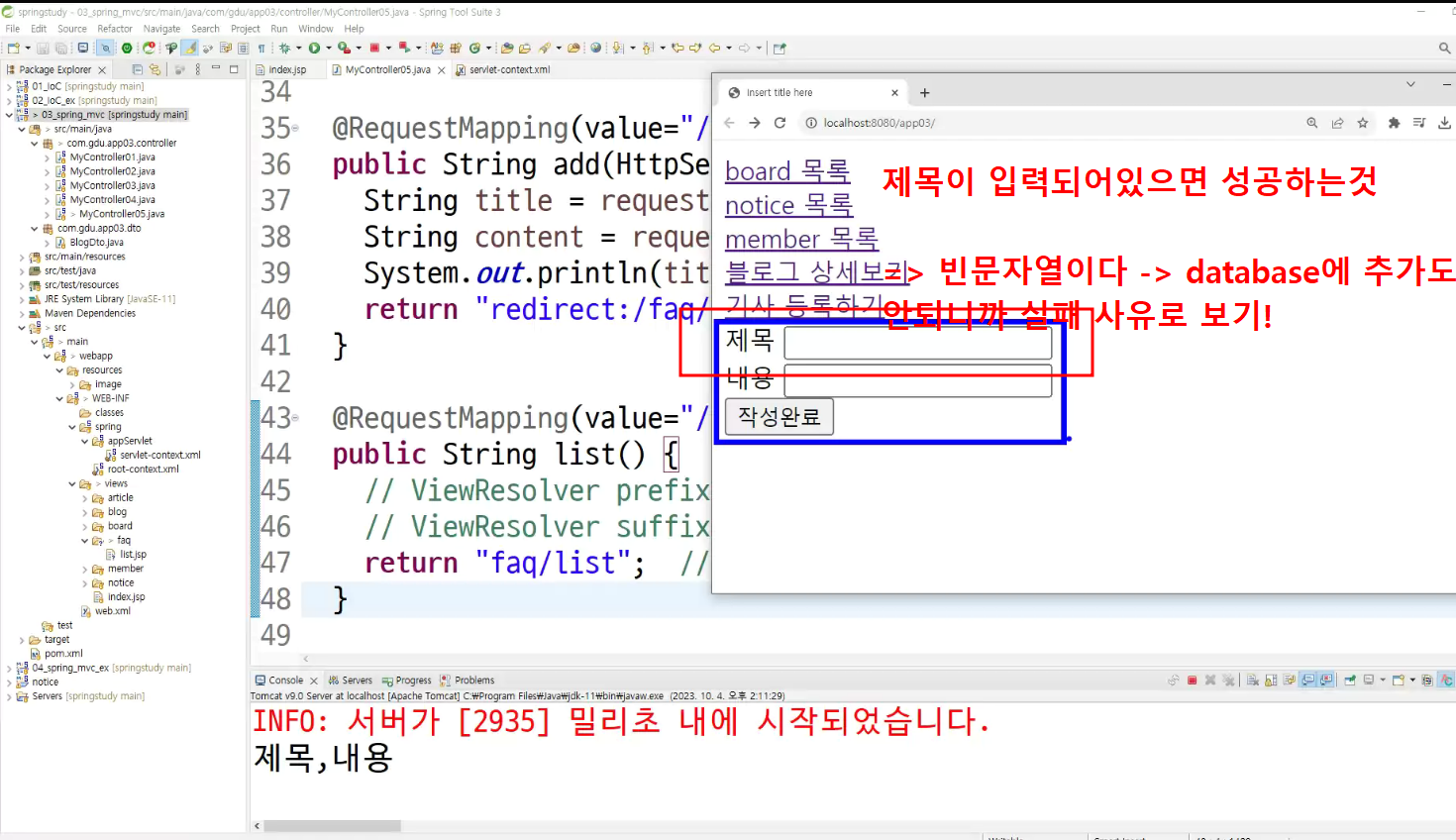Terminate the server with the red square
Image resolution: width=1456 pixels, height=840 pixels.
pos(1192,681)
